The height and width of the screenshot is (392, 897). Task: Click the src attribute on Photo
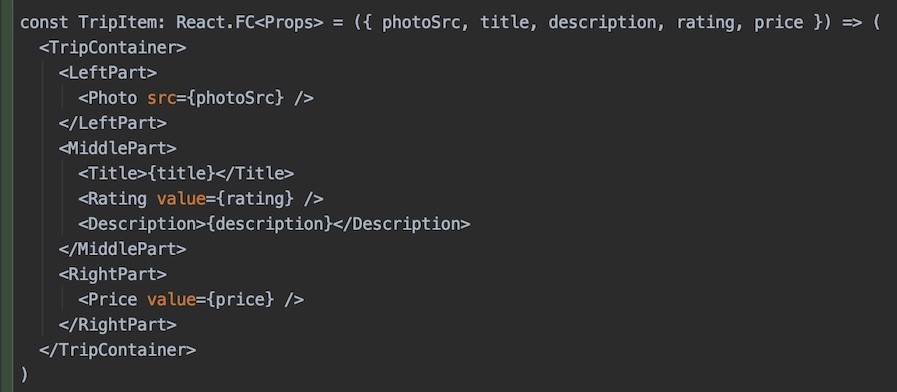point(161,98)
